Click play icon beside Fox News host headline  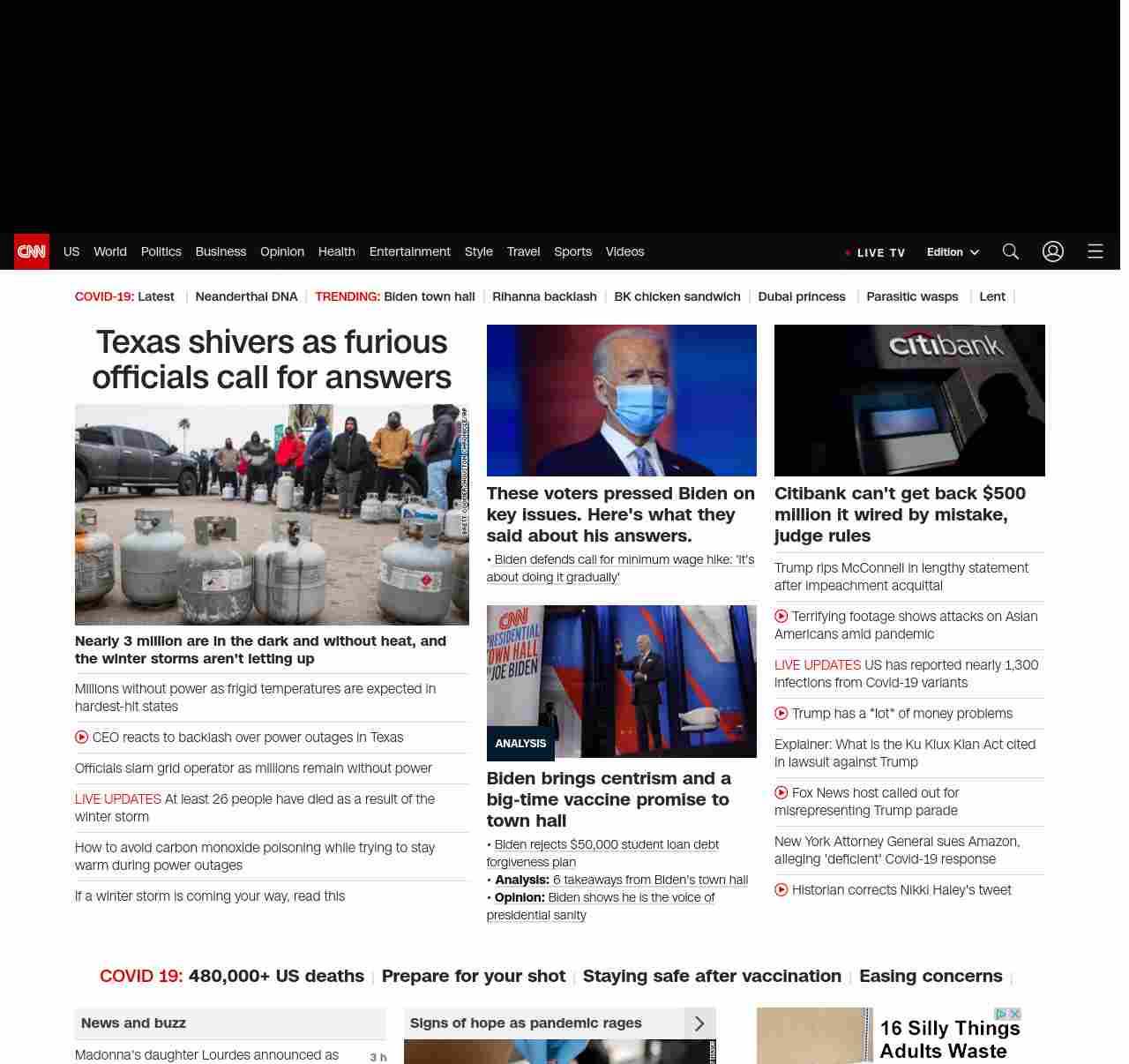tap(781, 793)
